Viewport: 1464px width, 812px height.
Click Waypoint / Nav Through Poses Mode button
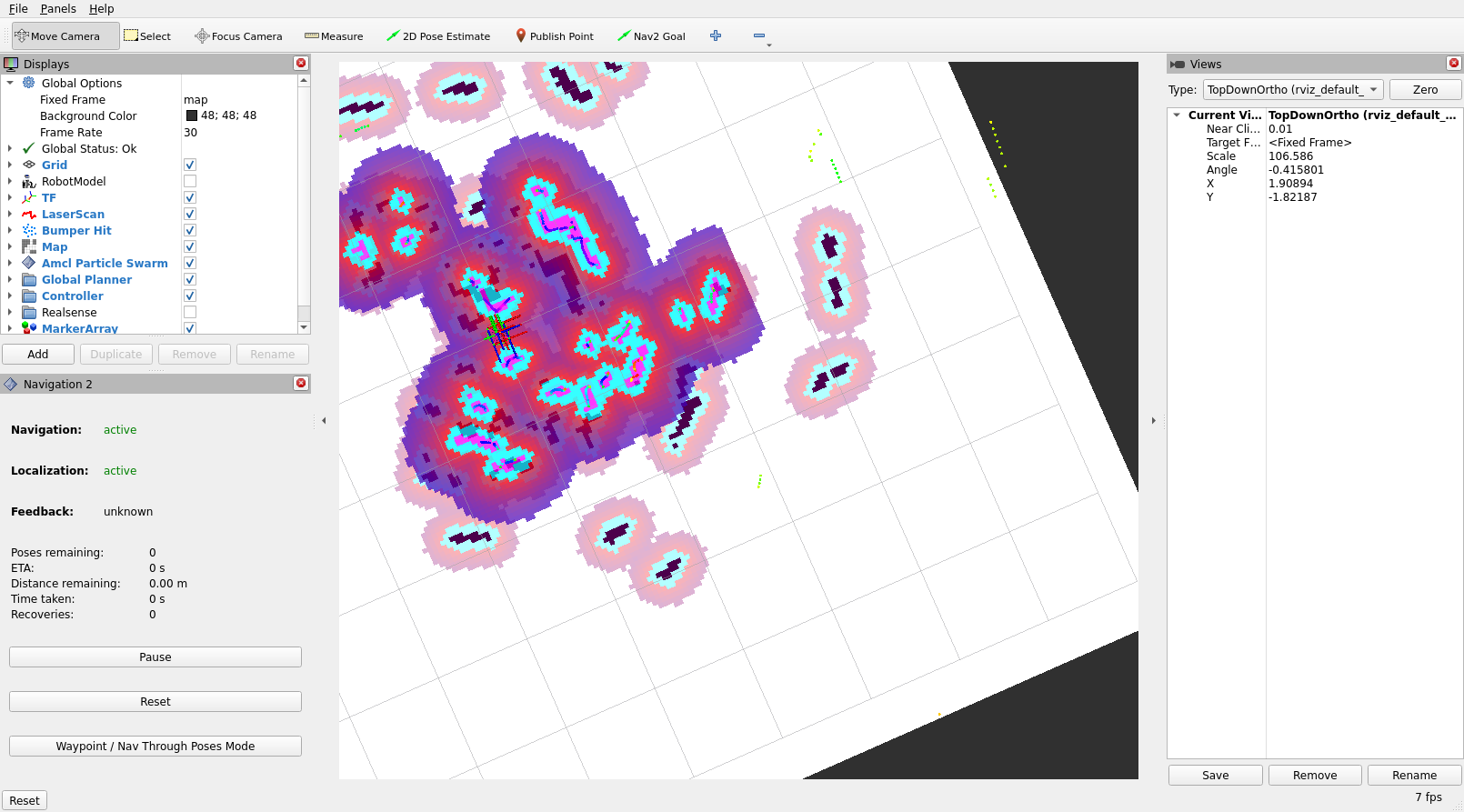(x=155, y=746)
